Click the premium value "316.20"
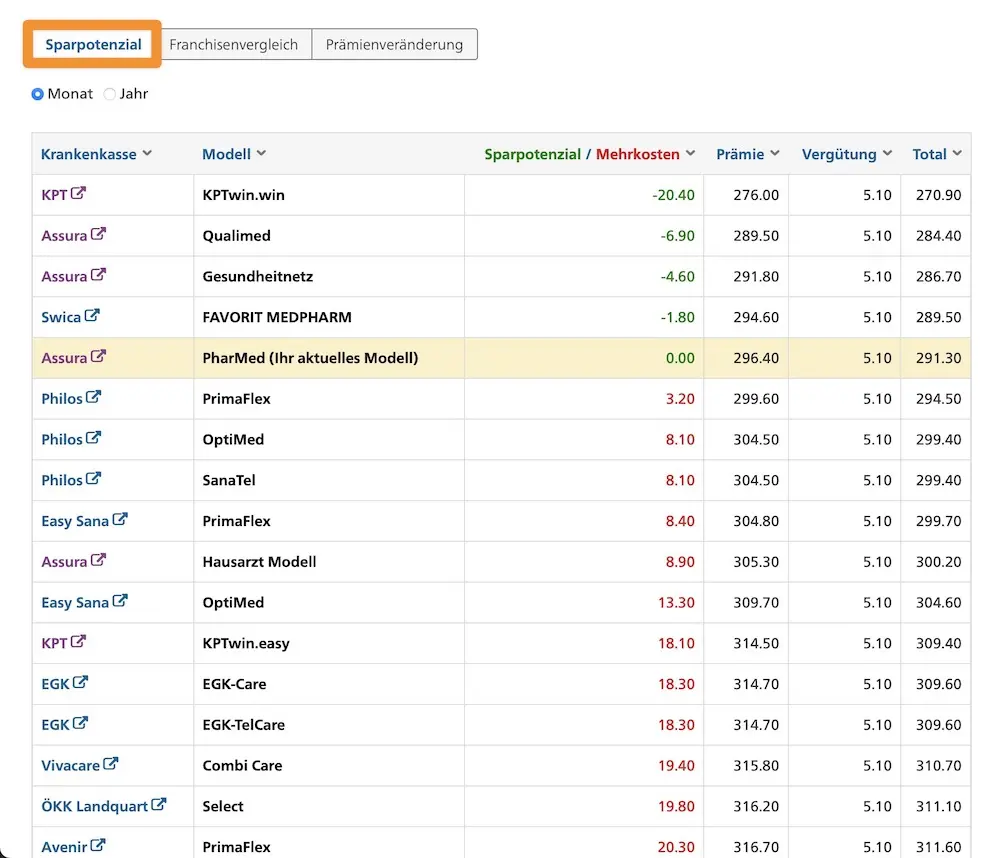The image size is (1000, 858). (756, 806)
